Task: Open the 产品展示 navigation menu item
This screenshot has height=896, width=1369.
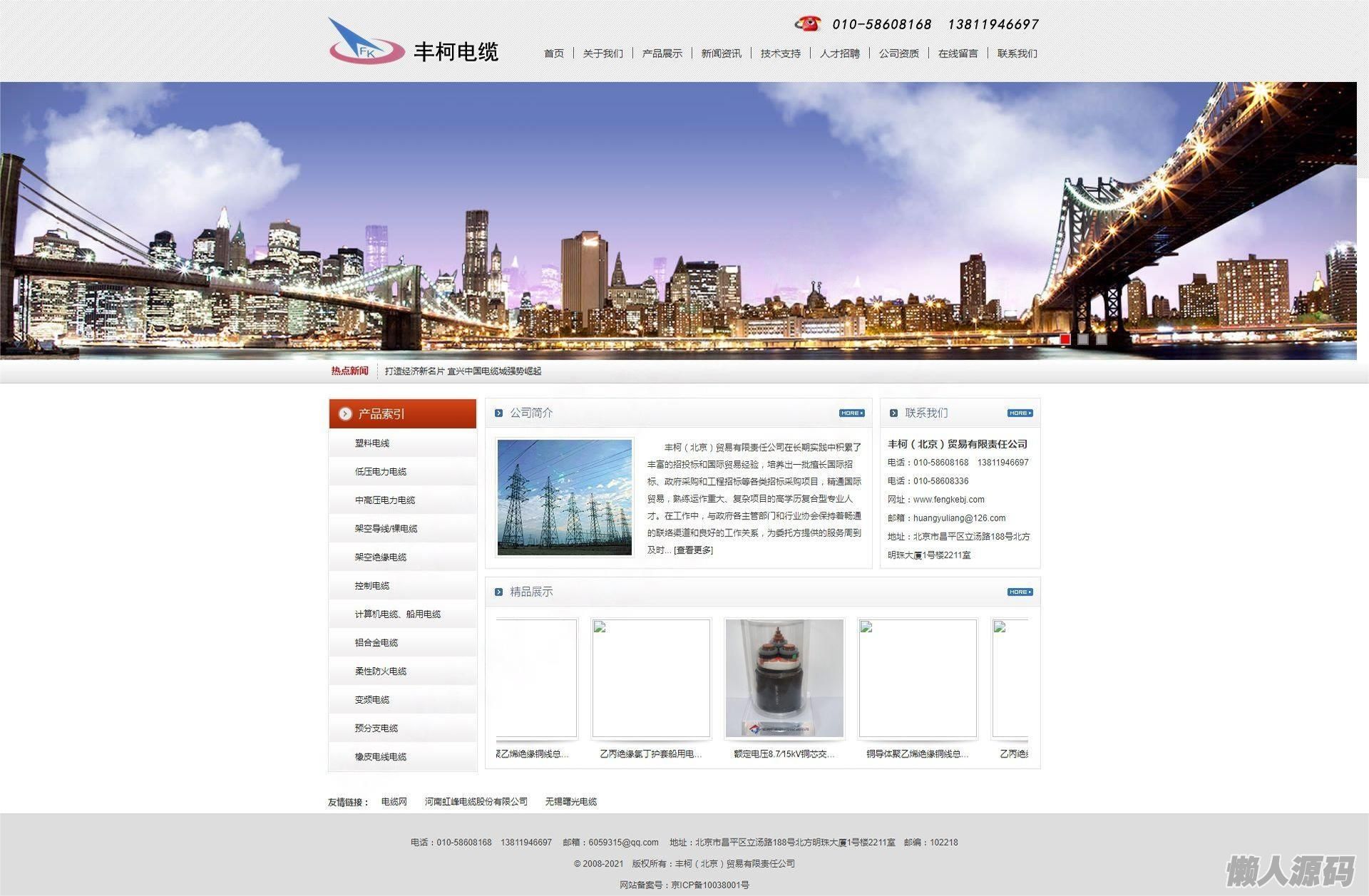Action: [x=662, y=53]
